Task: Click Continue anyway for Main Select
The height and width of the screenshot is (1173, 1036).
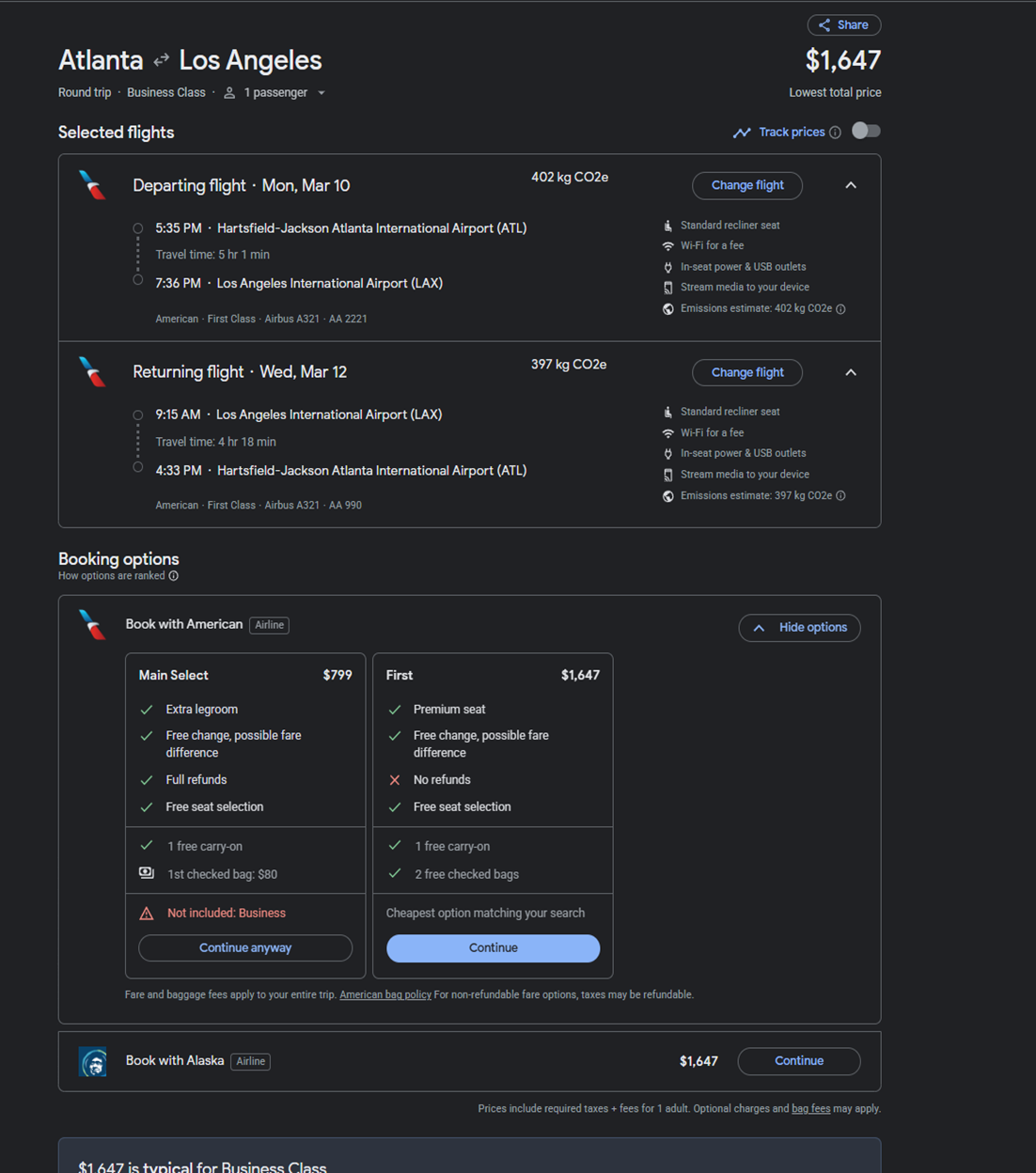Action: pos(245,948)
